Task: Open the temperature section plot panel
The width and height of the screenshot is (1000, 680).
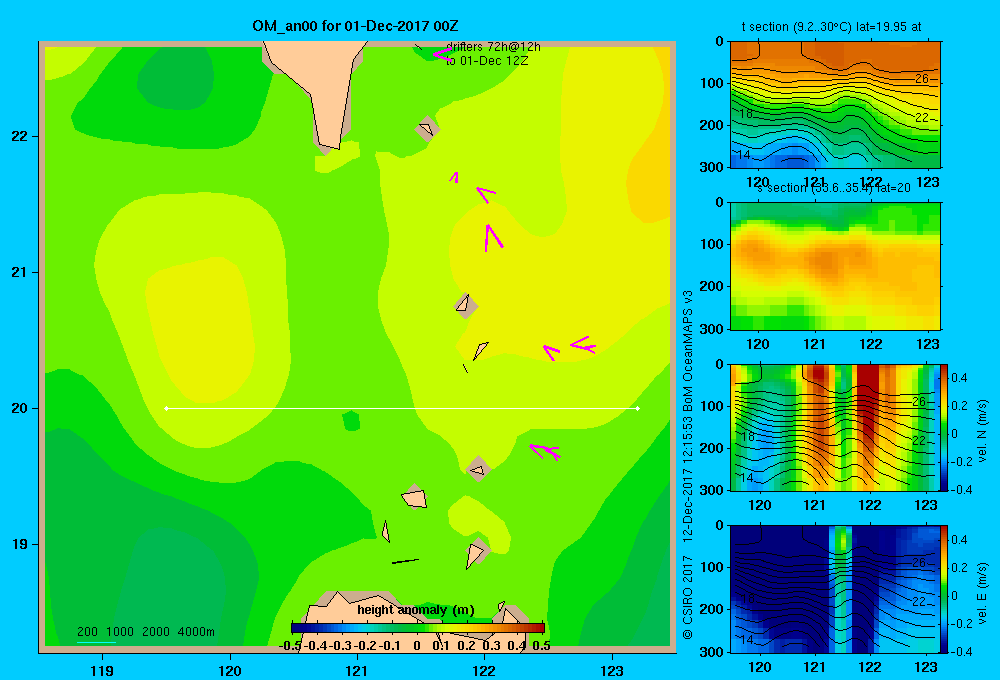Action: (x=835, y=105)
